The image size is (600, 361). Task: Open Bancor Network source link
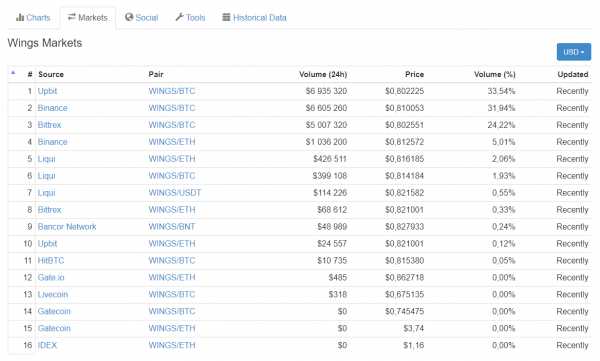[67, 227]
